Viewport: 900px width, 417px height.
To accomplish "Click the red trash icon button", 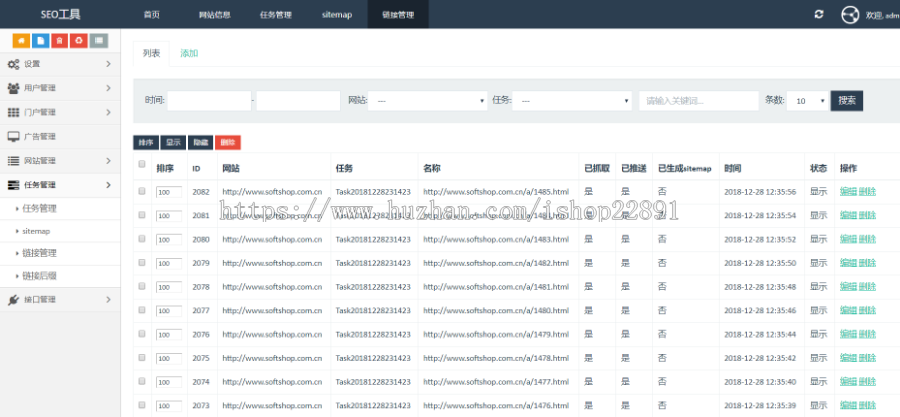I will click(x=60, y=41).
